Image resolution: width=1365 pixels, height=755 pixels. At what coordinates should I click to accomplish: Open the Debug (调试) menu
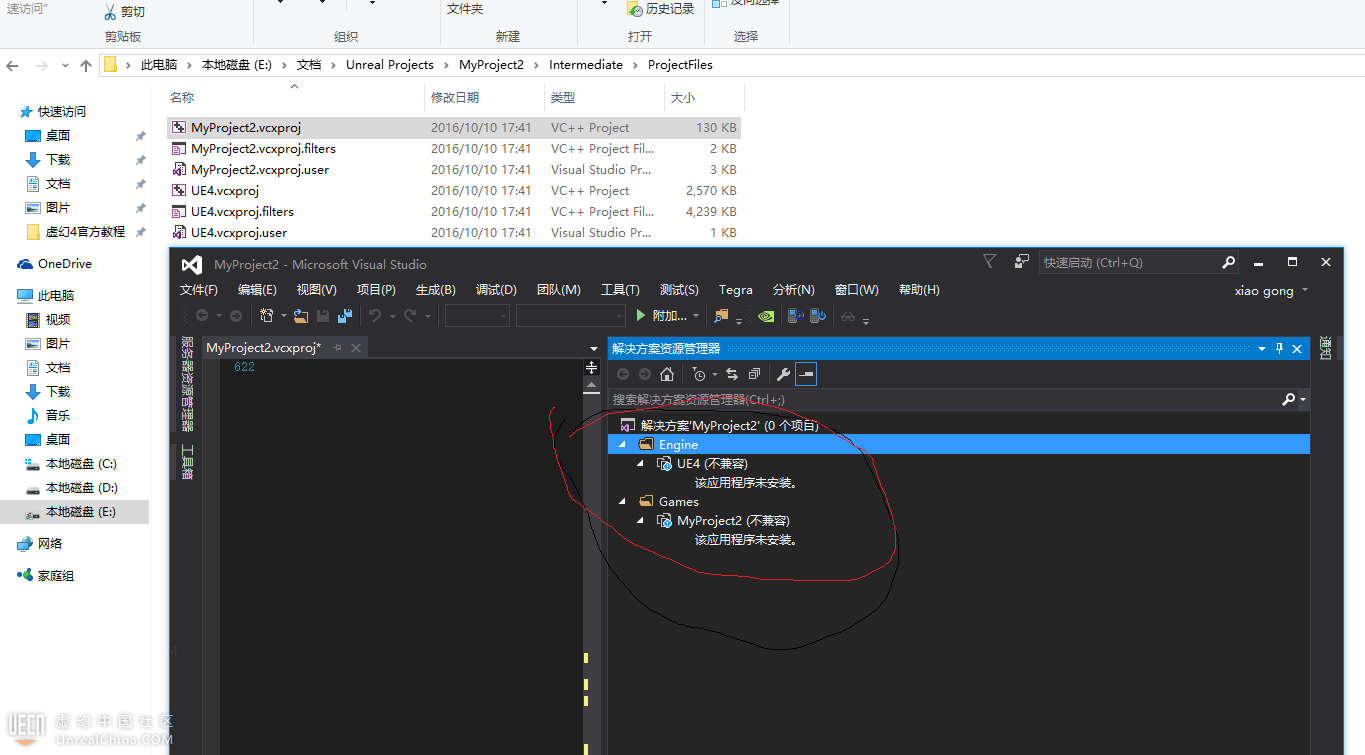click(x=496, y=290)
